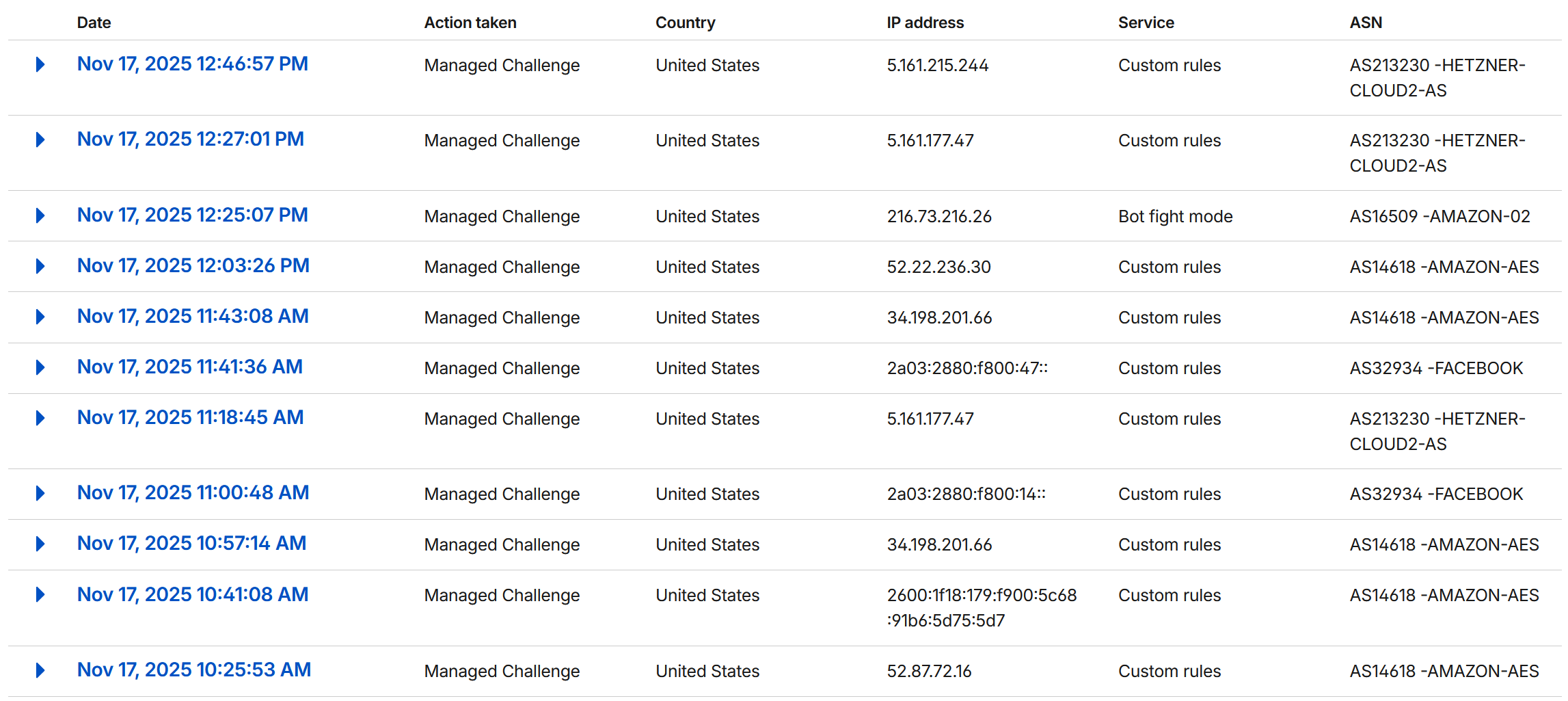Expand the 12:03:26 PM event row arrow
The width and height of the screenshot is (1568, 701).
[40, 266]
